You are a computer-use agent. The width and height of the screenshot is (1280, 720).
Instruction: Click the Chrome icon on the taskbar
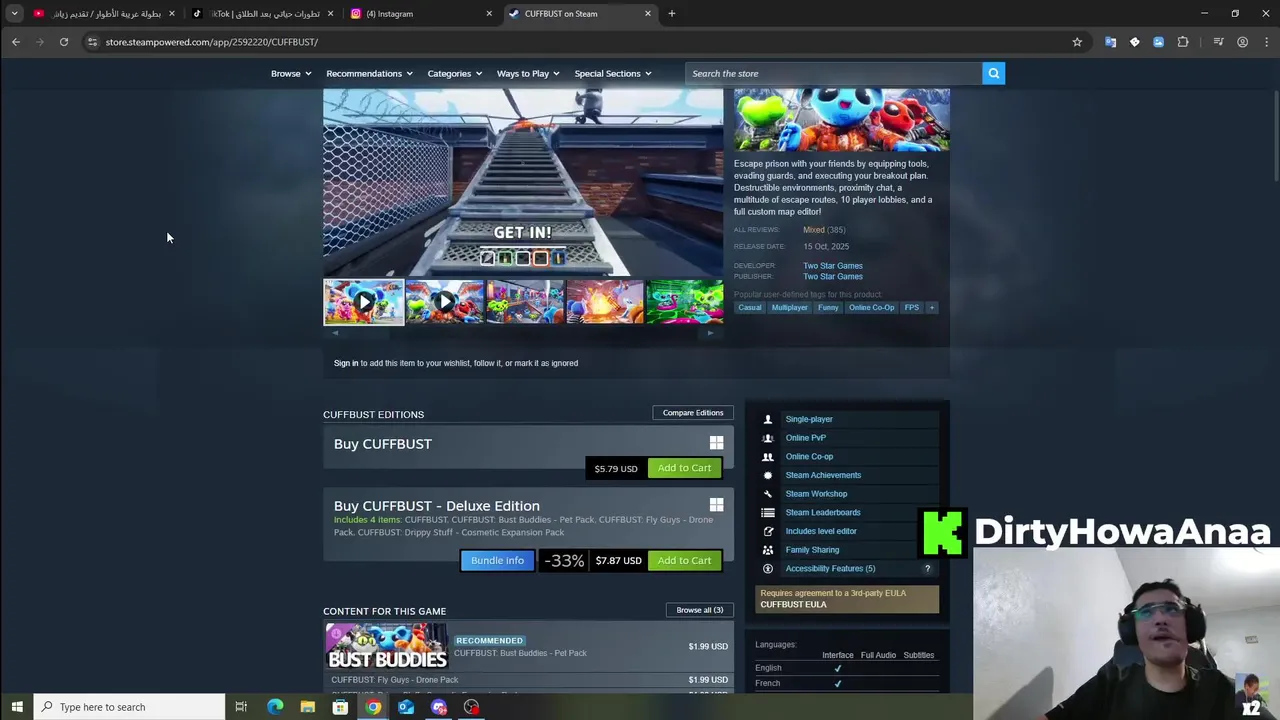373,707
